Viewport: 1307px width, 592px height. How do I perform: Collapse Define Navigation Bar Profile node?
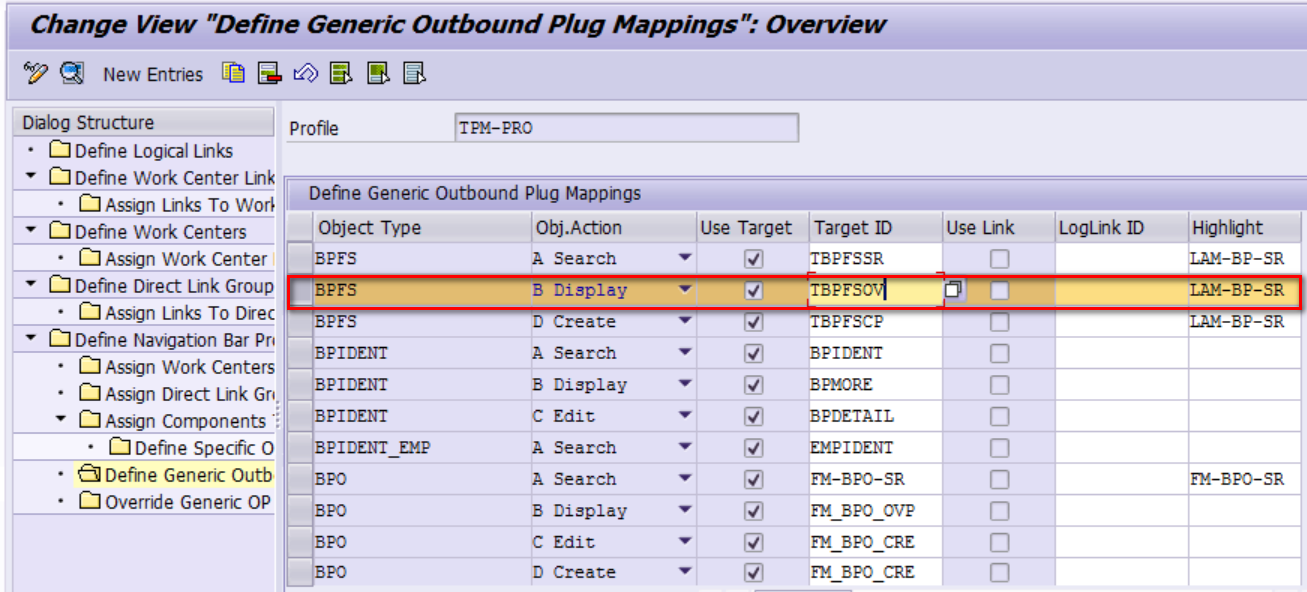31,339
